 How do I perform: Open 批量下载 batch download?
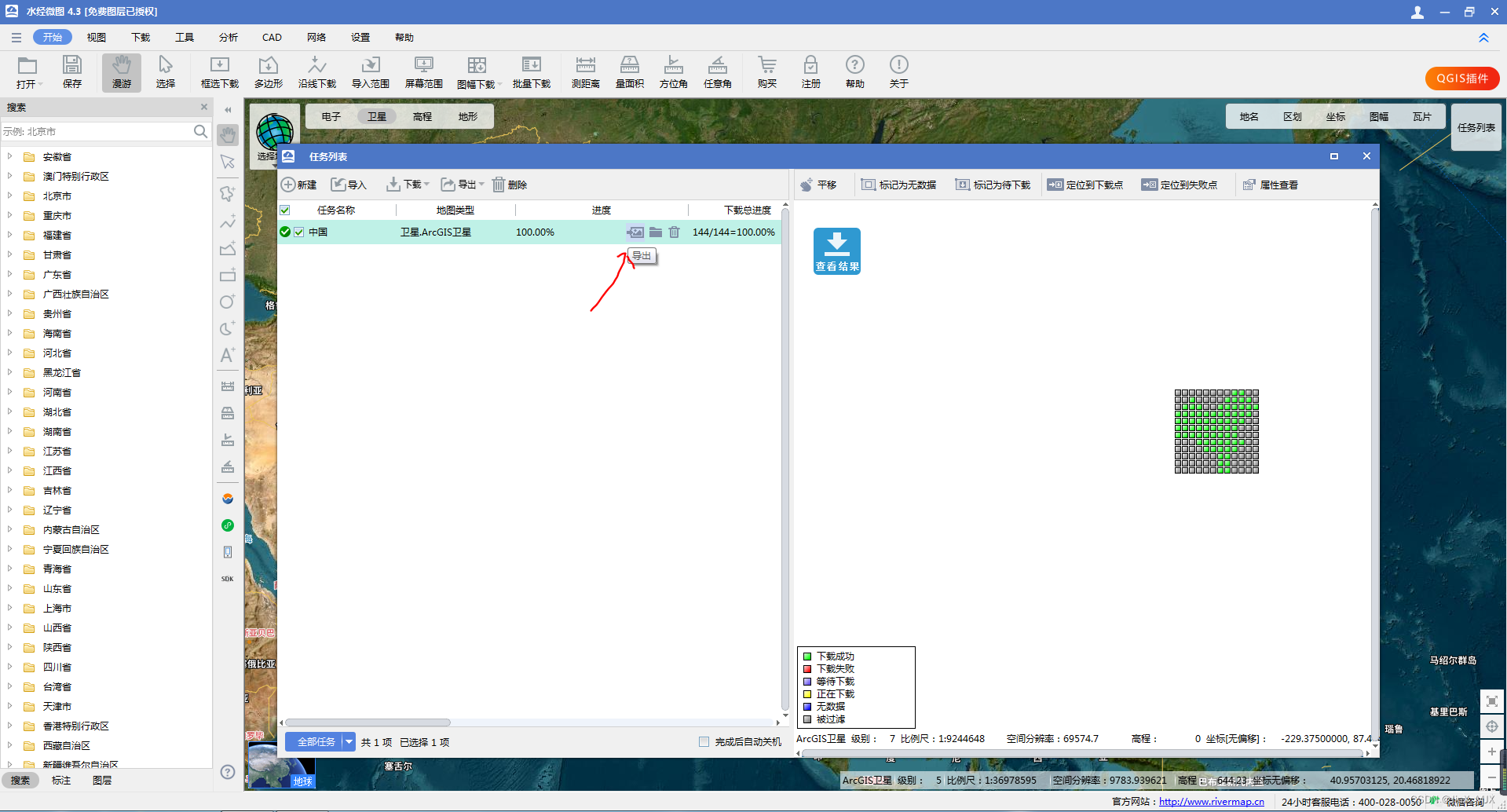532,72
